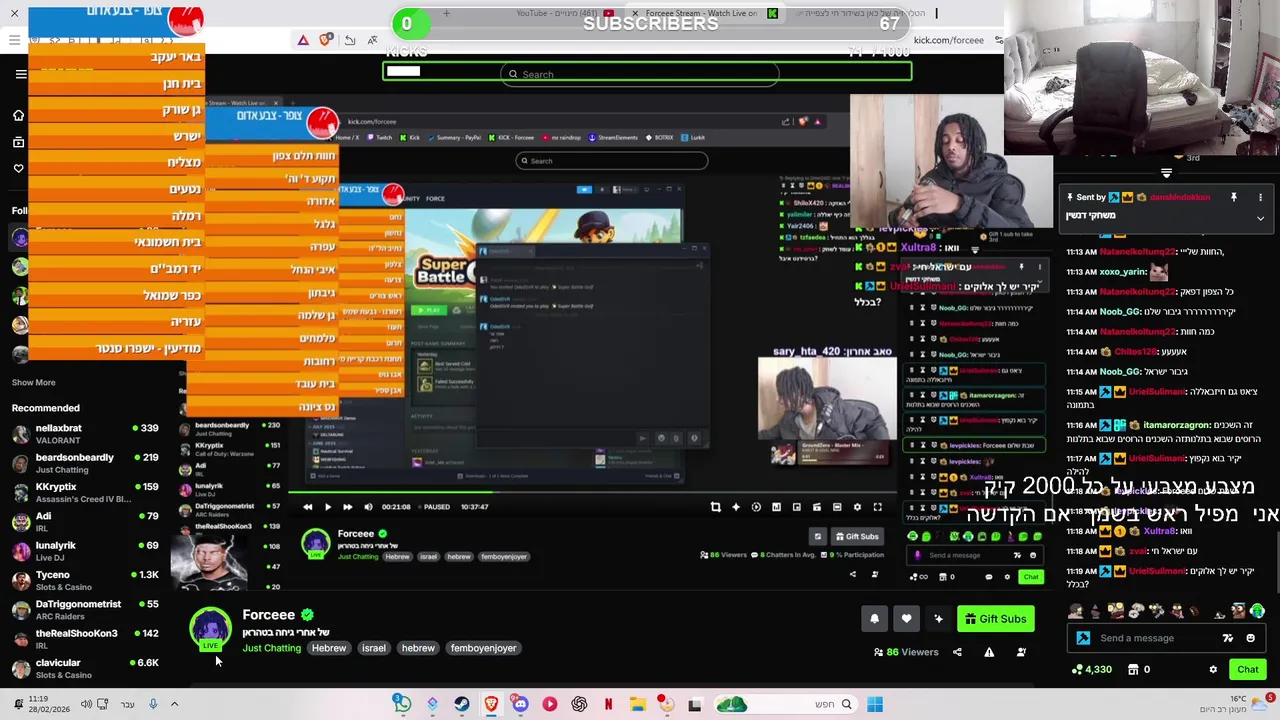The image size is (1280, 720).
Task: Open File Explorer from the taskbar
Action: coord(638,704)
